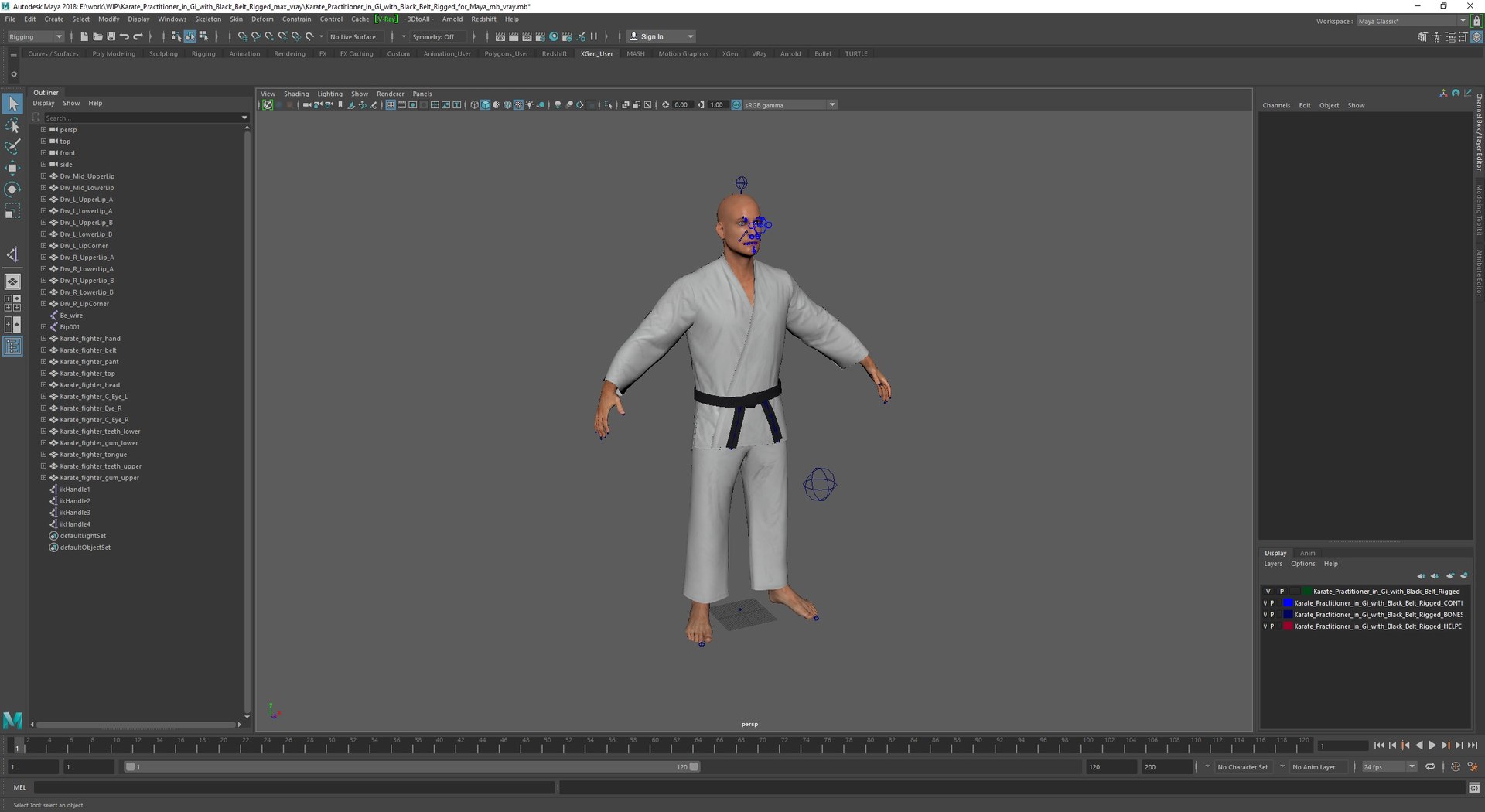Viewport: 1485px width, 812px height.
Task: Switch to the Rigging shelf tab
Action: point(203,54)
